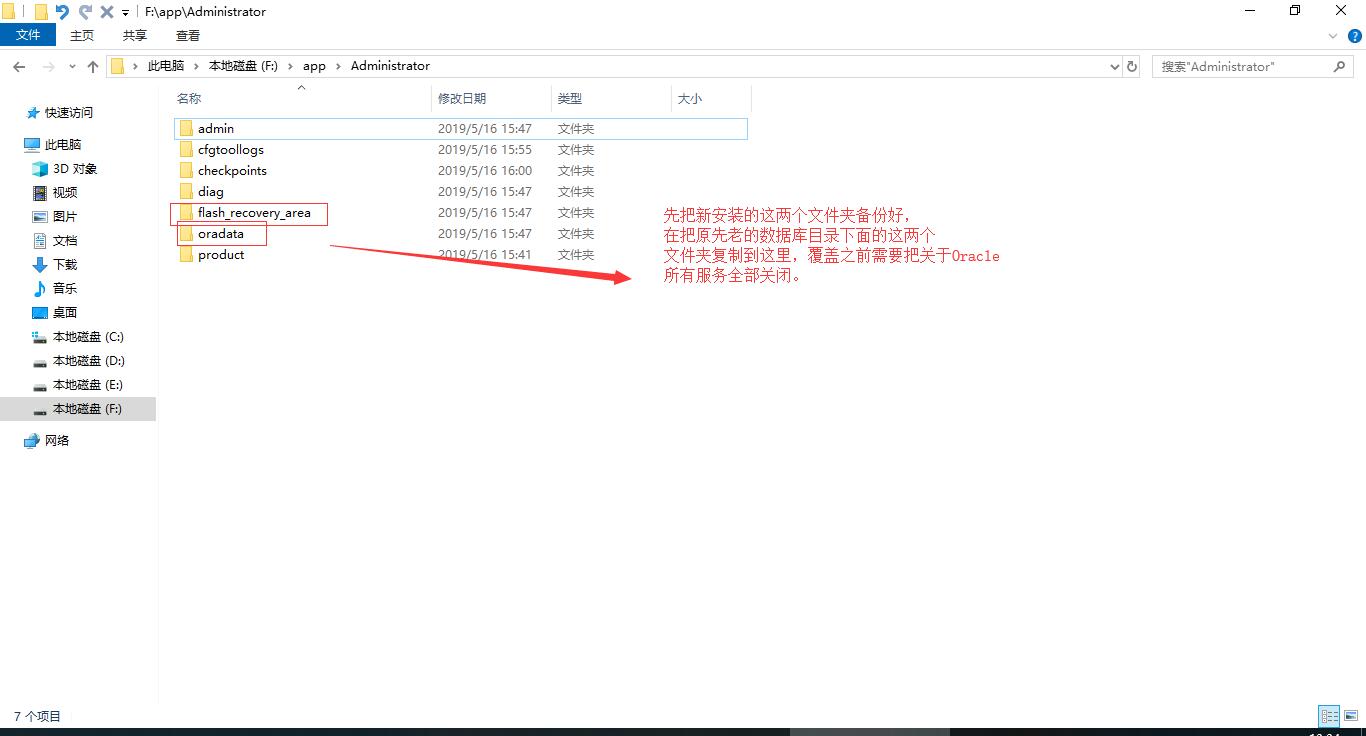Click the delete X icon in title bar

coord(106,12)
